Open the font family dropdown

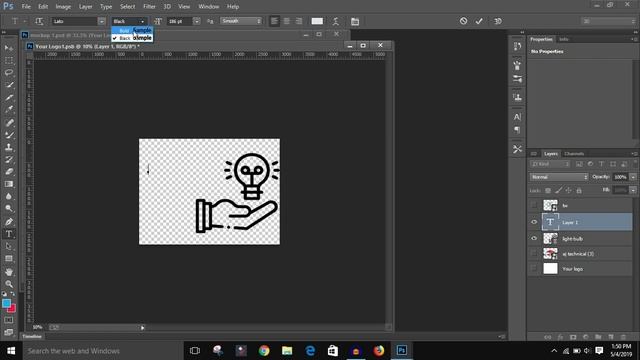click(101, 21)
